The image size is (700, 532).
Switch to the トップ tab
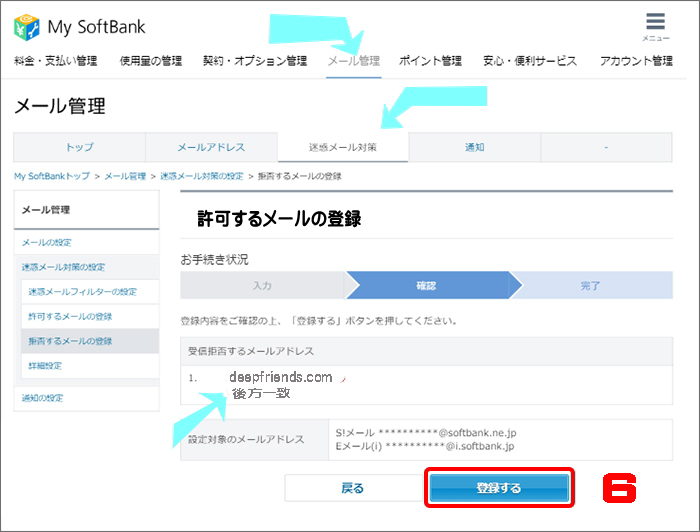coord(79,147)
